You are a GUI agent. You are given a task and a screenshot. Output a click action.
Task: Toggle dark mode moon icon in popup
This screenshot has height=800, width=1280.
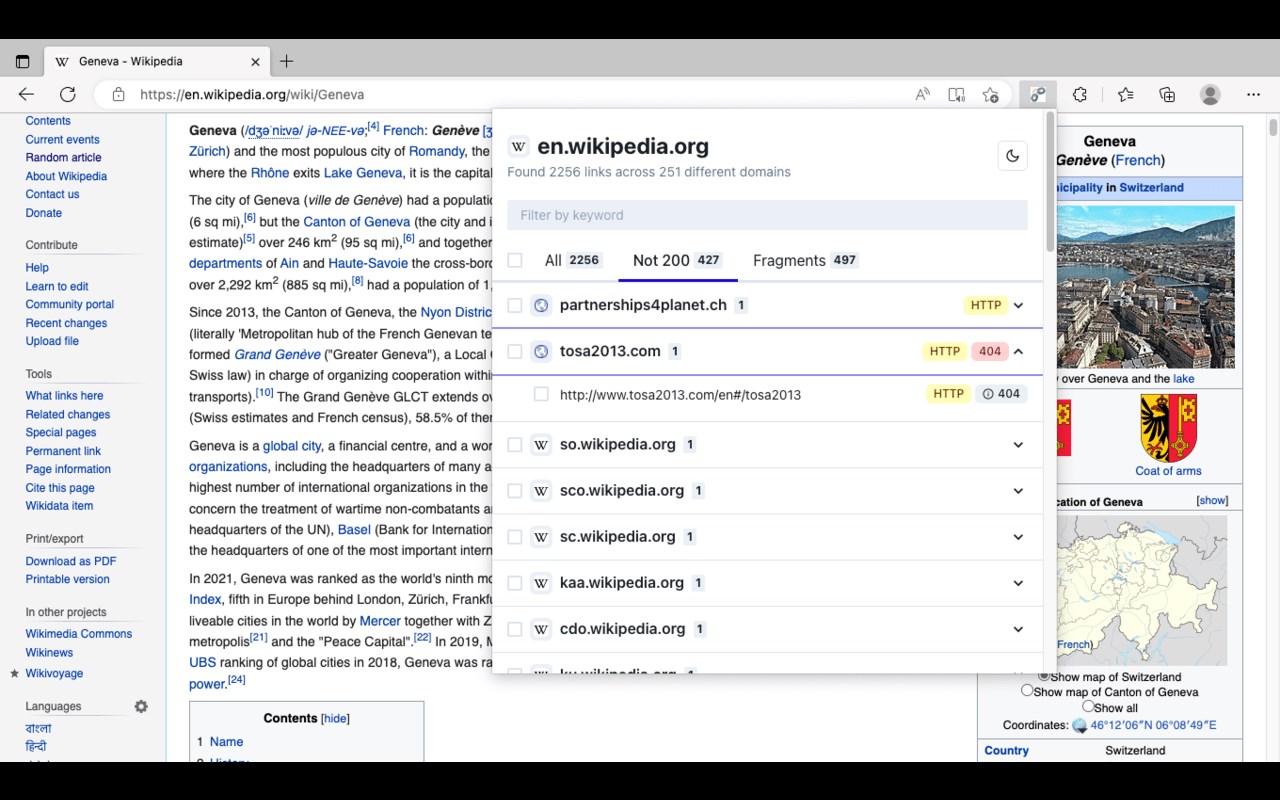(1012, 156)
